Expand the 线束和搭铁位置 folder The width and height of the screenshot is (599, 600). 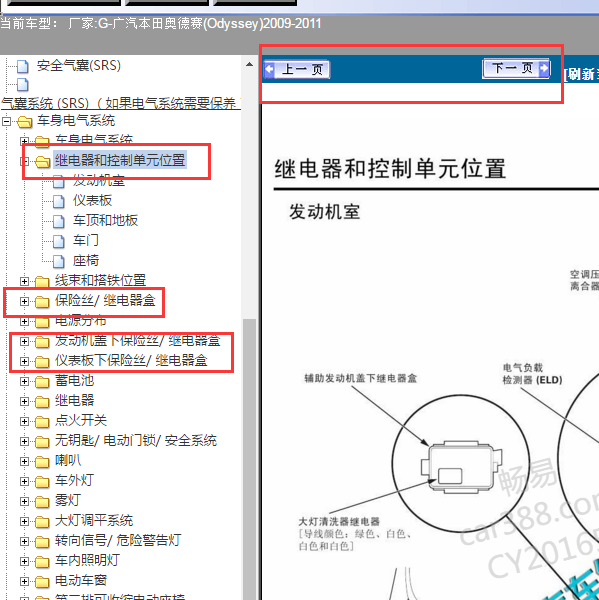24,281
